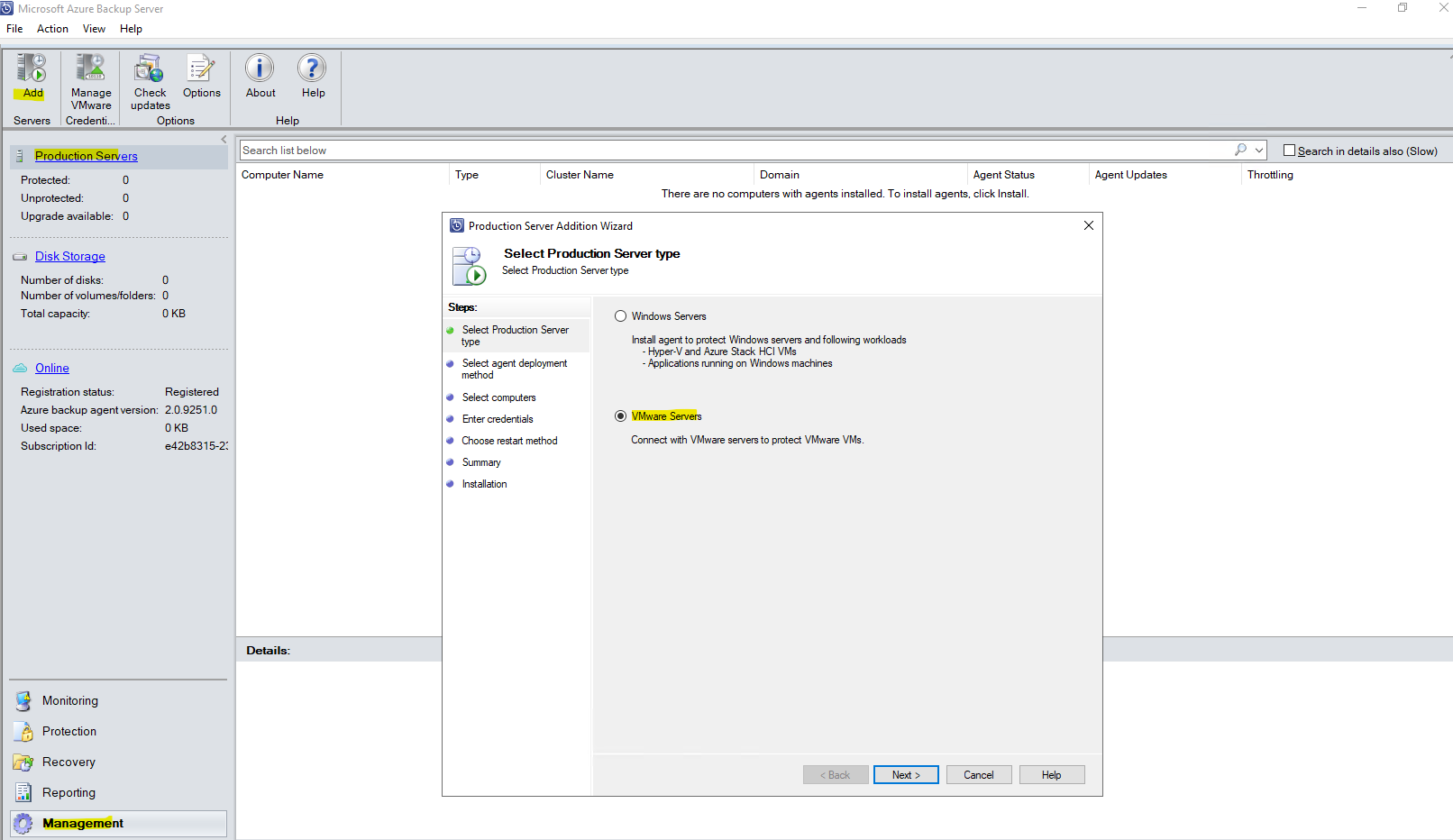Select the Reporting workspace label
1453x840 pixels.
[69, 793]
